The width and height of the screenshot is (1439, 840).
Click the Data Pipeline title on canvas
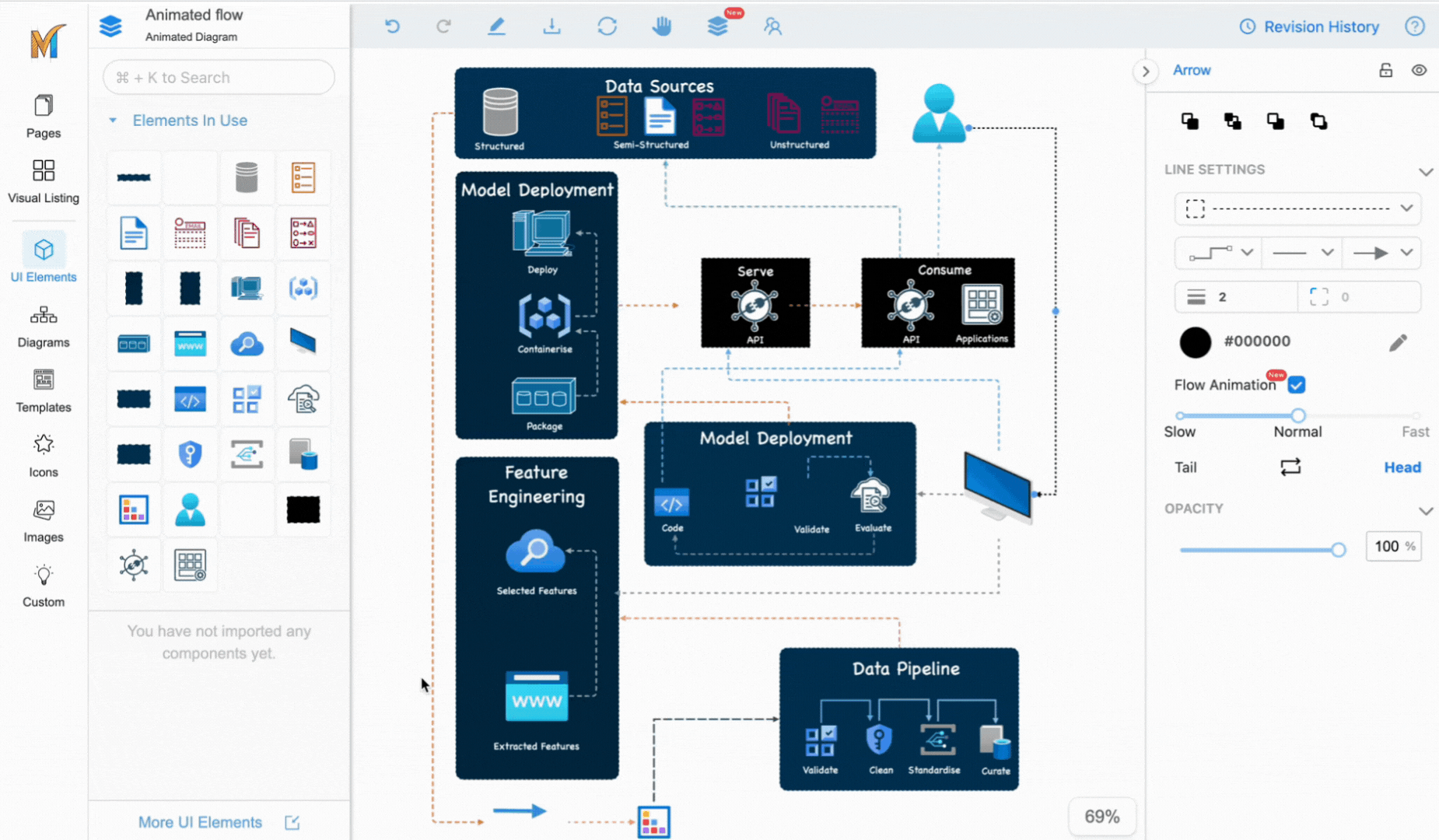click(905, 669)
